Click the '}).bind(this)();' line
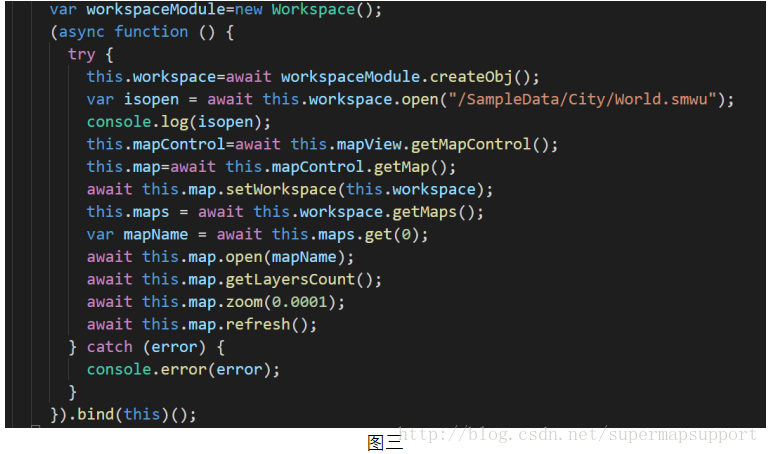 click(123, 415)
